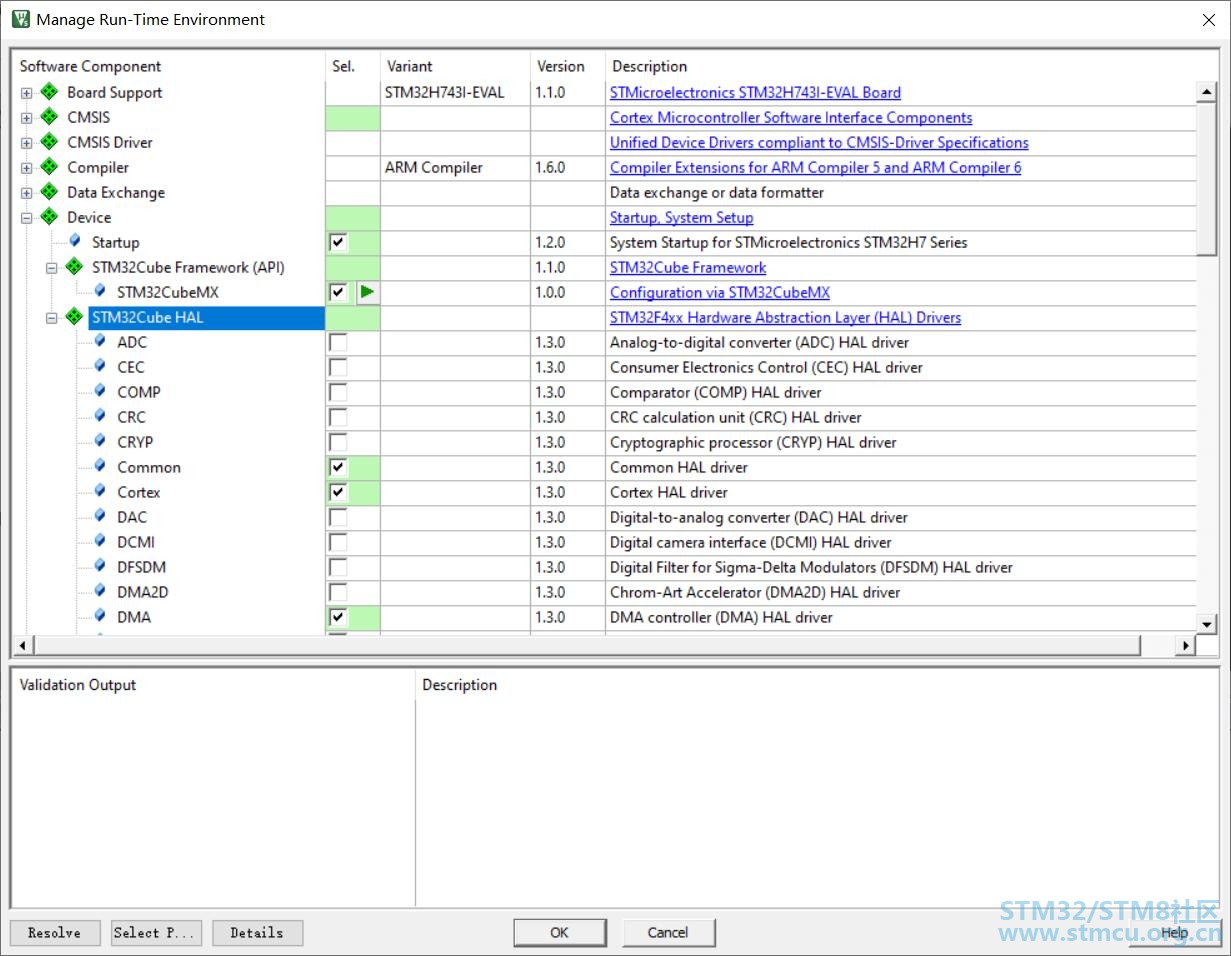The width and height of the screenshot is (1231, 956).
Task: Launch STM32CubeMX with the green play button
Action: (368, 292)
